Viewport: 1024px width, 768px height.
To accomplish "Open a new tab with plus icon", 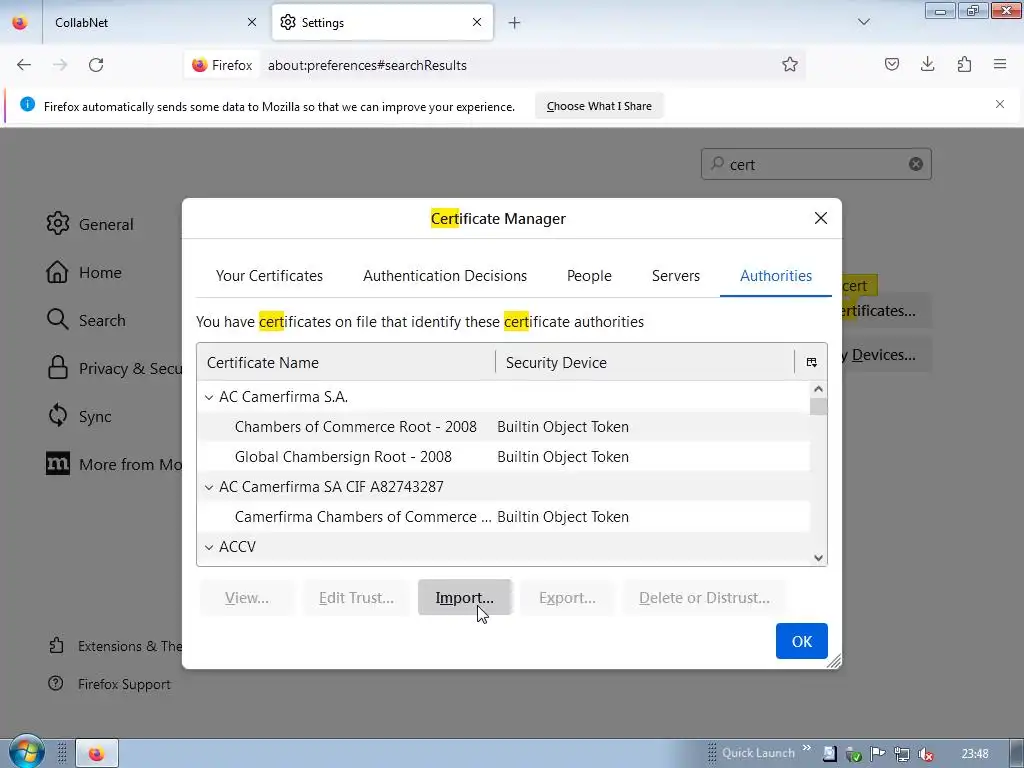I will tap(515, 23).
